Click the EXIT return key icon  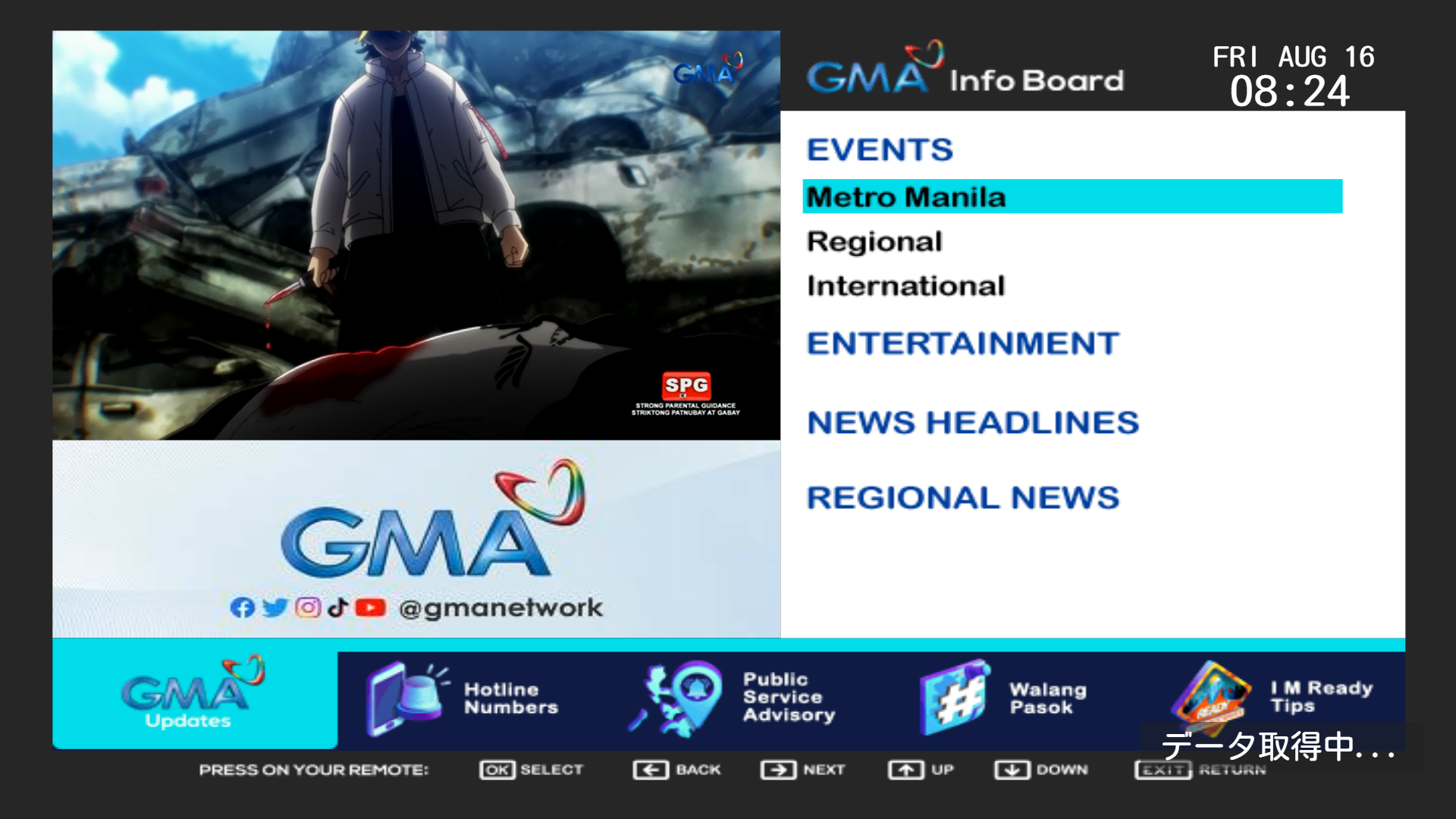1163,770
